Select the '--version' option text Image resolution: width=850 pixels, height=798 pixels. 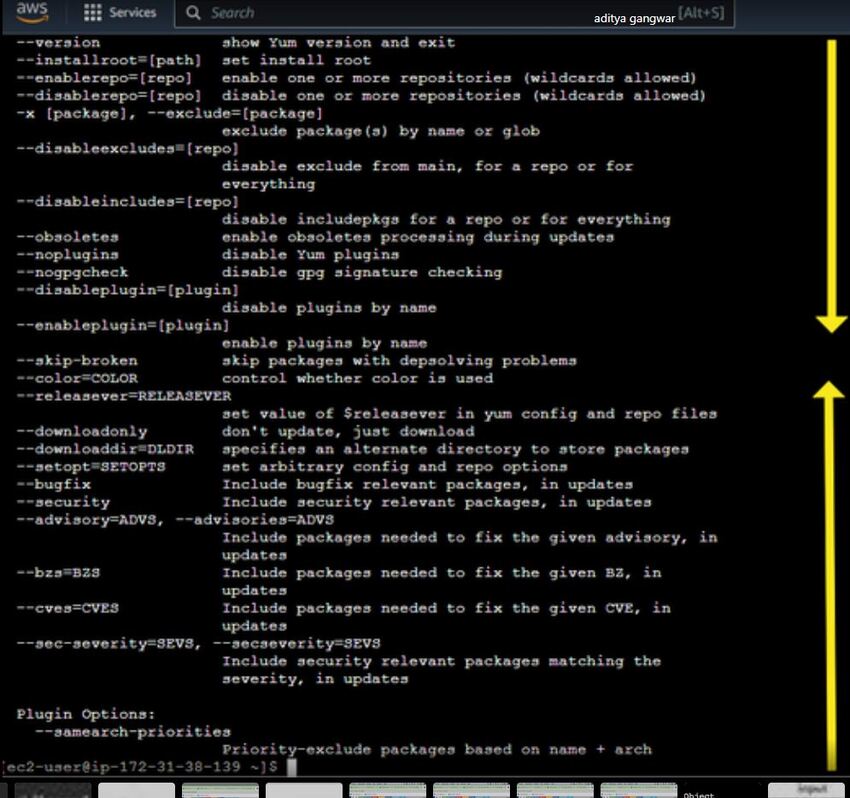[58, 43]
